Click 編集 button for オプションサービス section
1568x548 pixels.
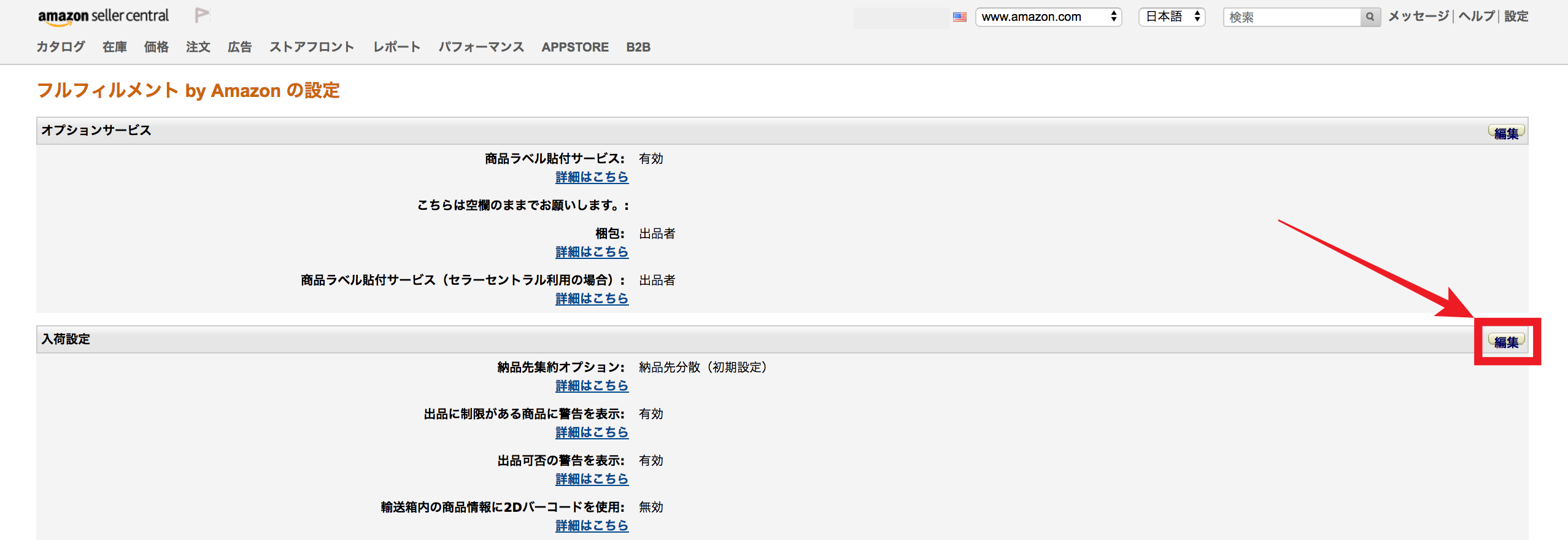click(x=1506, y=133)
